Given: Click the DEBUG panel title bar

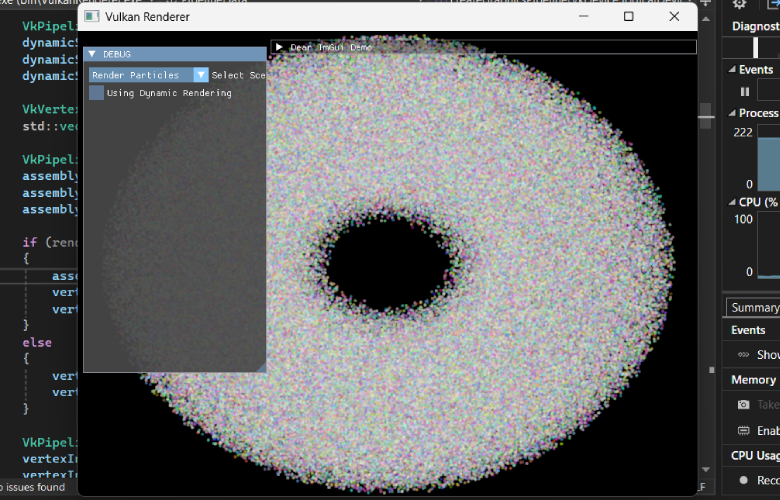Looking at the screenshot, I should click(175, 54).
